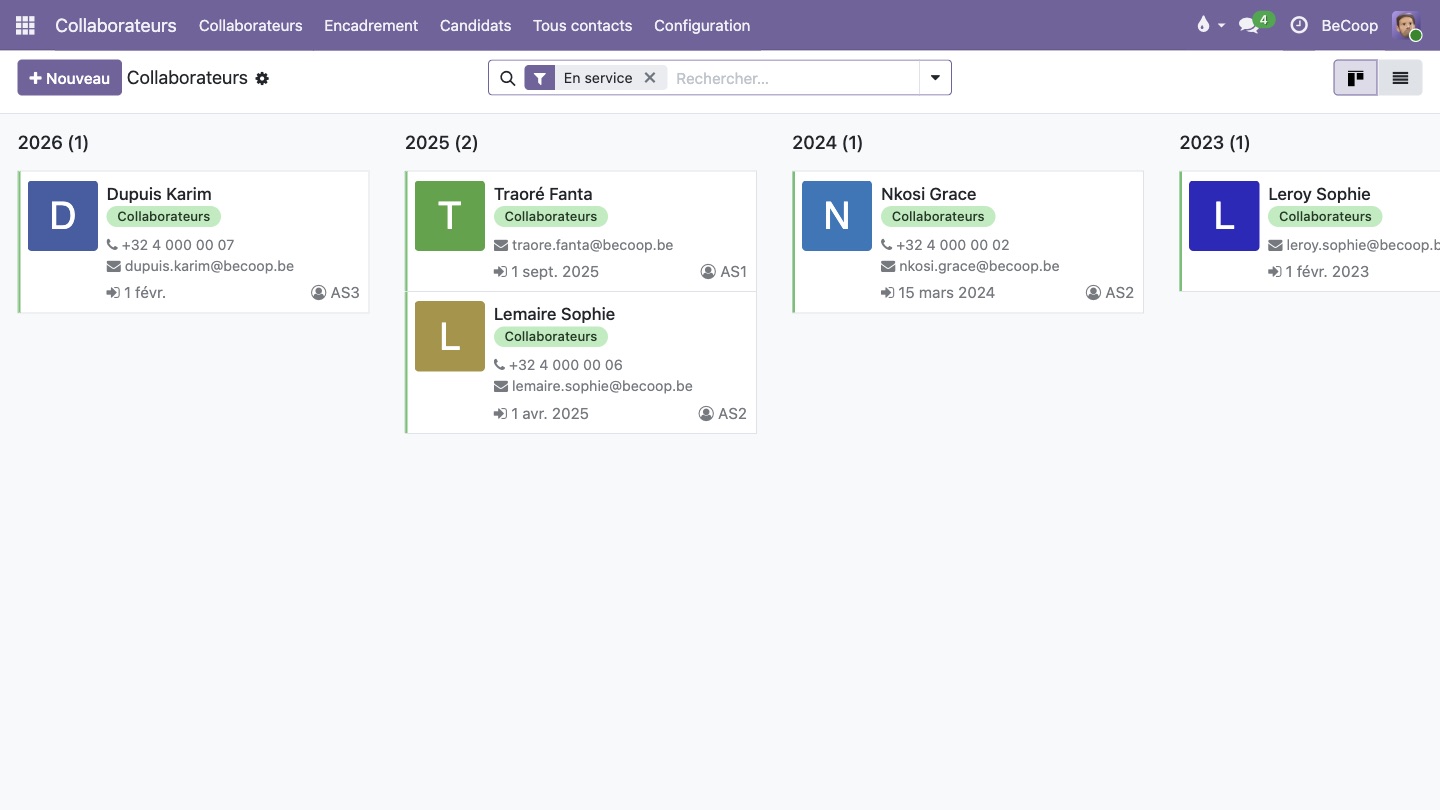The image size is (1440, 810).
Task: Click the AS1 user icon on Traoré card
Action: [708, 272]
